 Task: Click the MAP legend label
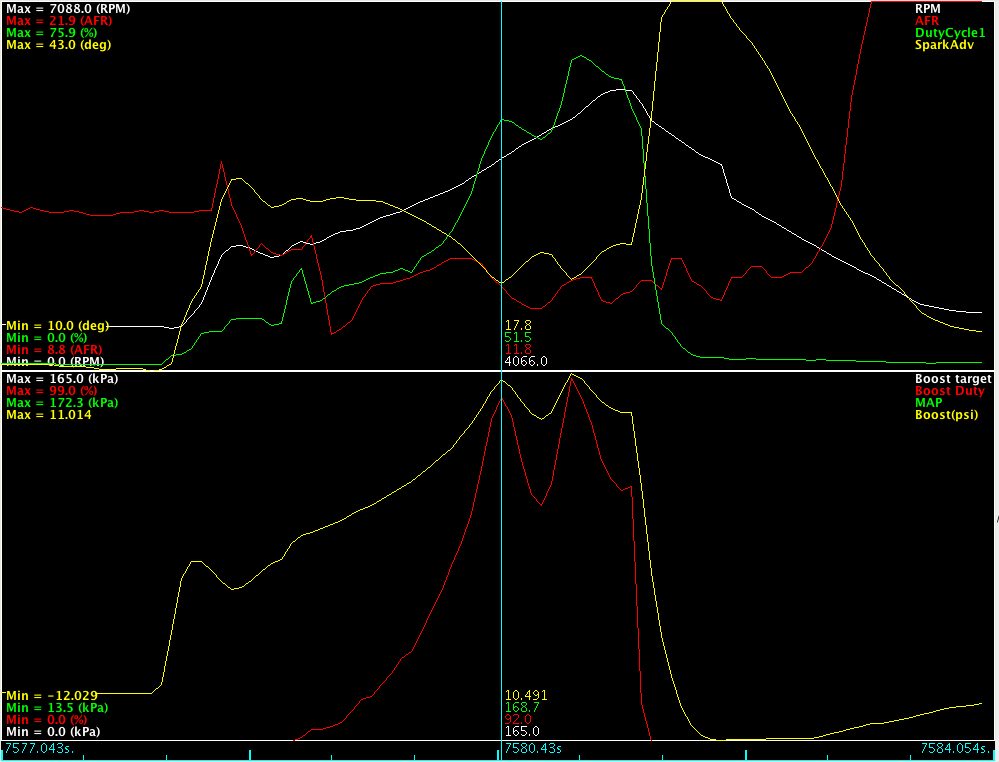coord(928,403)
